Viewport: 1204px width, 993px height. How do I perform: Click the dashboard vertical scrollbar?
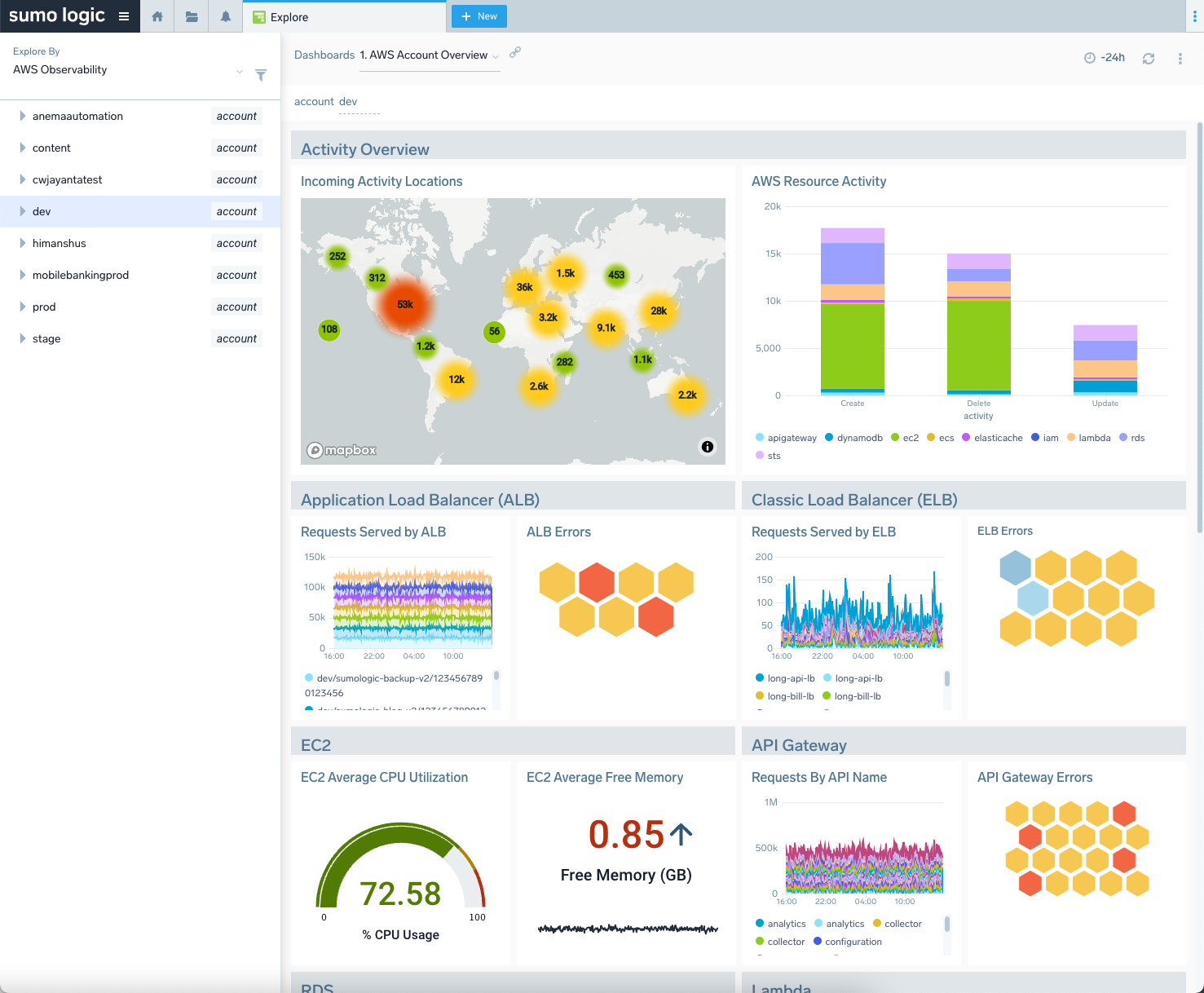(x=1199, y=326)
